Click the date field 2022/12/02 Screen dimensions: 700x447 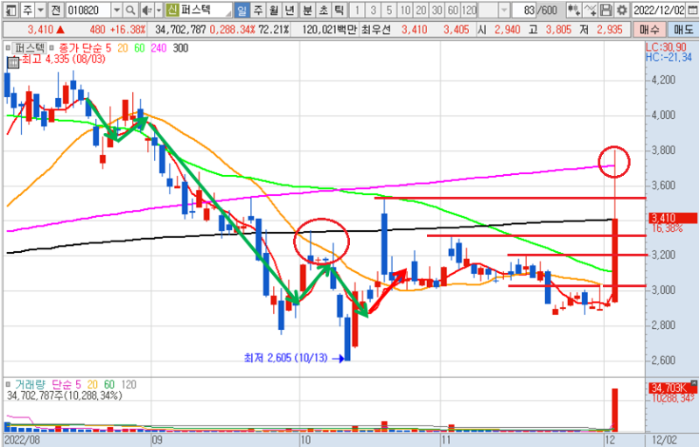tap(659, 10)
